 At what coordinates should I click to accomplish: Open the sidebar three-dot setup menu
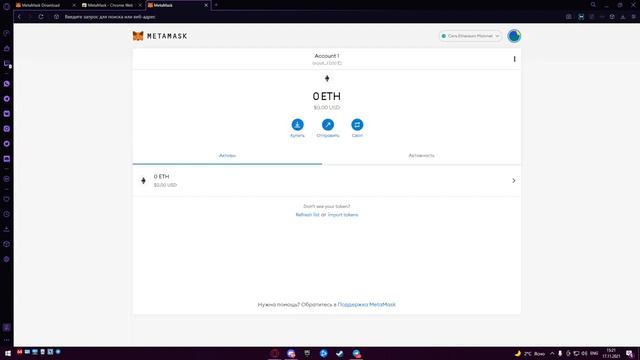pyautogui.click(x=7, y=340)
